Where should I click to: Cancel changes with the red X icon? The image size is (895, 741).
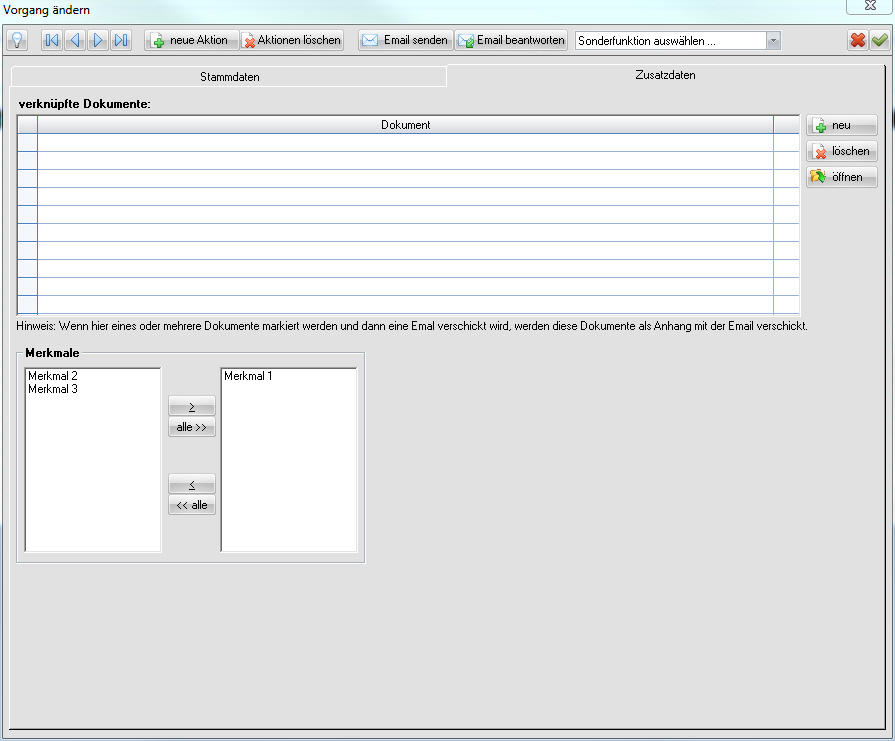857,40
